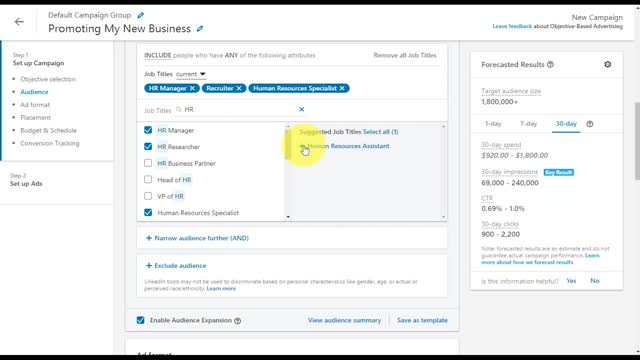This screenshot has height=360, width=640.
Task: Click Remove all Job Titles
Action: tap(405, 55)
